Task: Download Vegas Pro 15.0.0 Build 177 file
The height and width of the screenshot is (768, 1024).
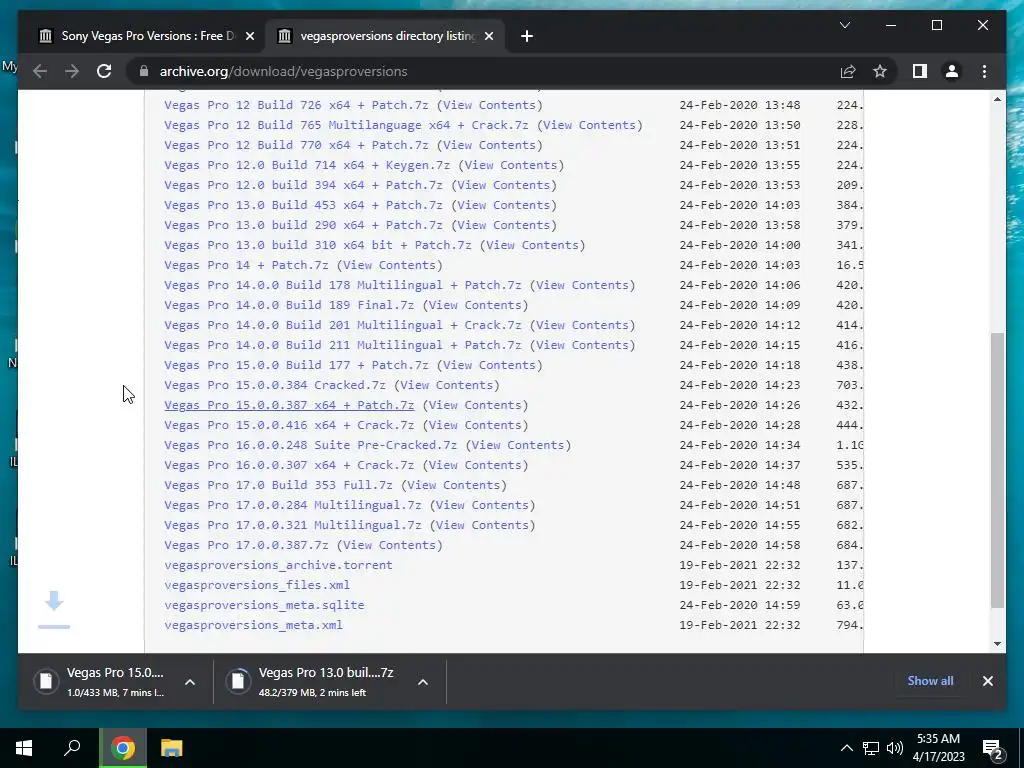Action: [296, 365]
